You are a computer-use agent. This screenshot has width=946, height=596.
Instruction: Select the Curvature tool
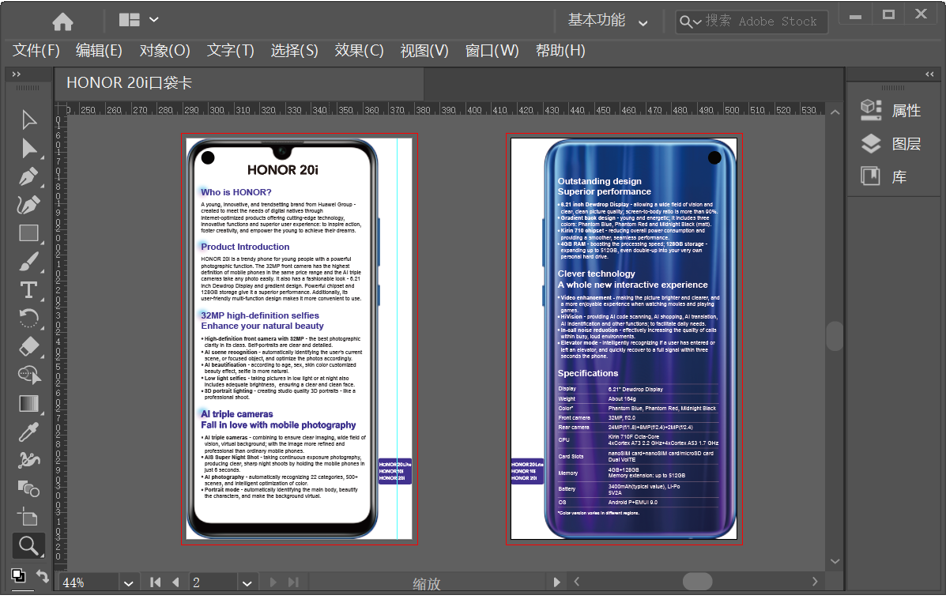[28, 204]
